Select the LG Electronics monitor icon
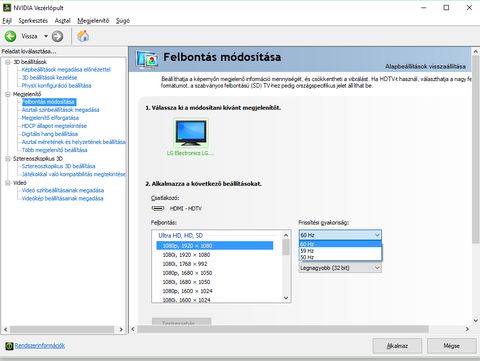The height and width of the screenshot is (361, 480). click(191, 133)
